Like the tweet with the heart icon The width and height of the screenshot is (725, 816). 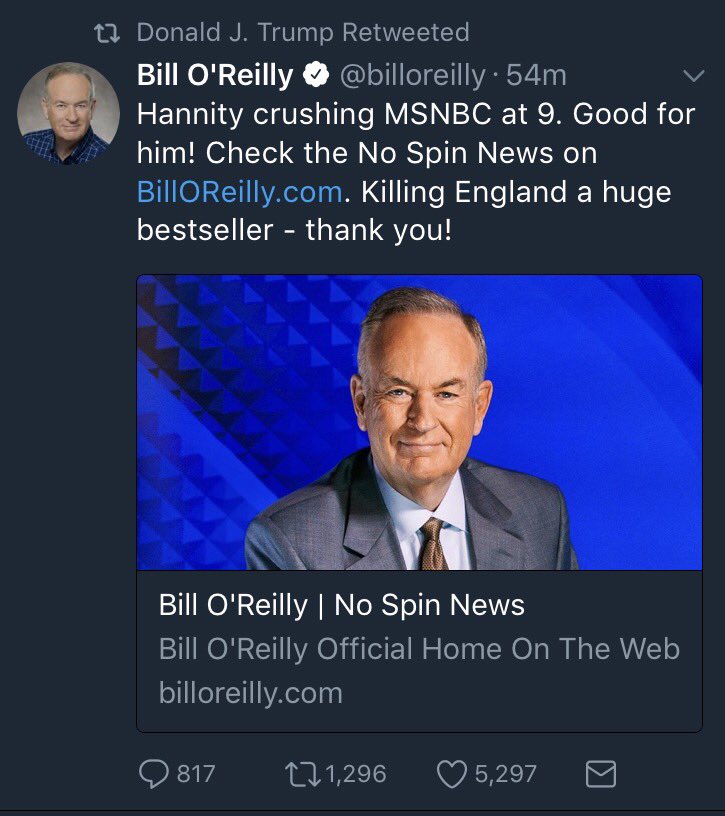click(x=452, y=773)
